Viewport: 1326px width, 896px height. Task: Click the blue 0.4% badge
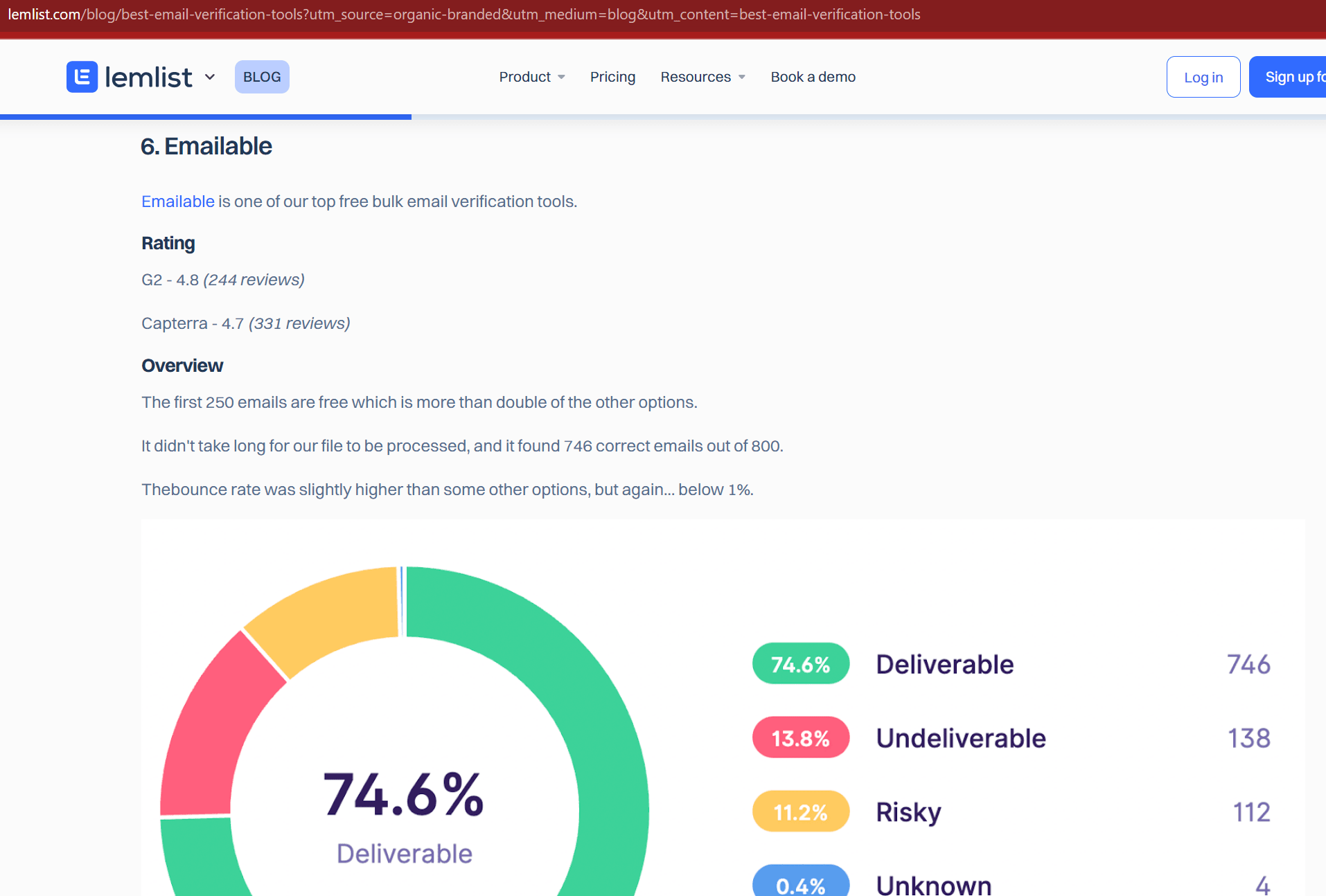801,881
